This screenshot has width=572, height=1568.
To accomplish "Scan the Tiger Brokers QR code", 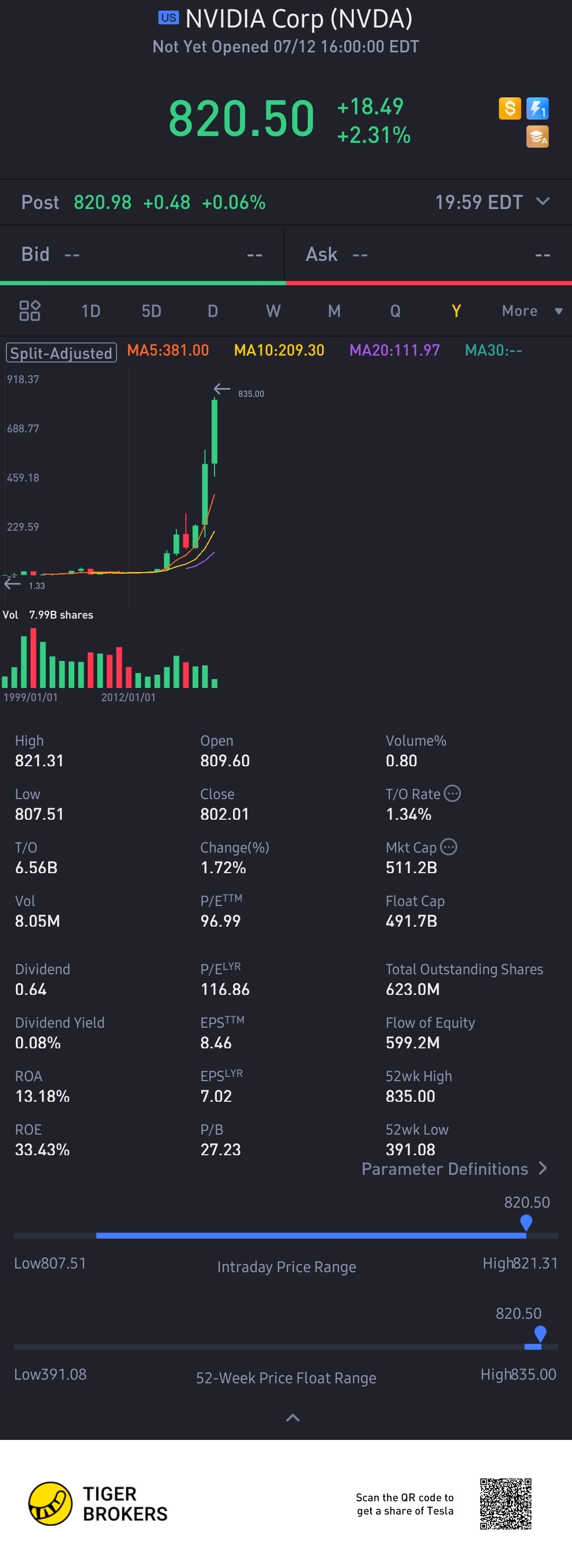I will click(506, 1503).
